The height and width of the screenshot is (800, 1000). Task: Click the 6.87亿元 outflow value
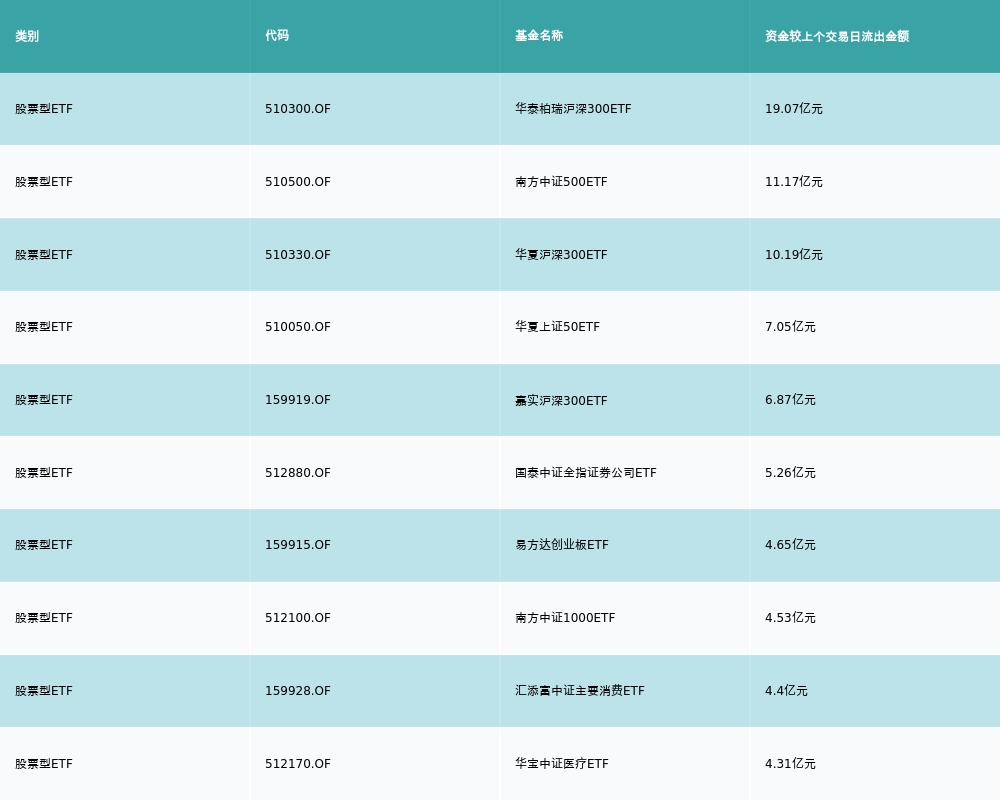tap(790, 400)
